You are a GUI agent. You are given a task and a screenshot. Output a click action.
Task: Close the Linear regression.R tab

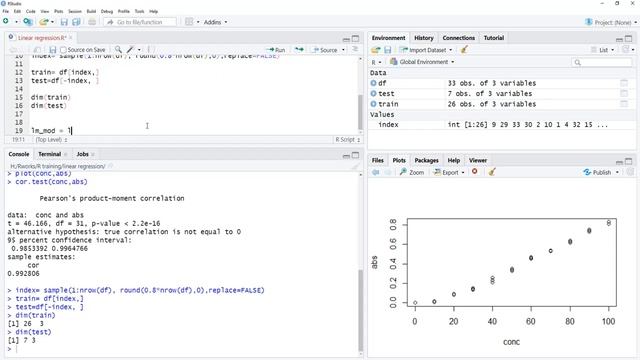(x=71, y=38)
